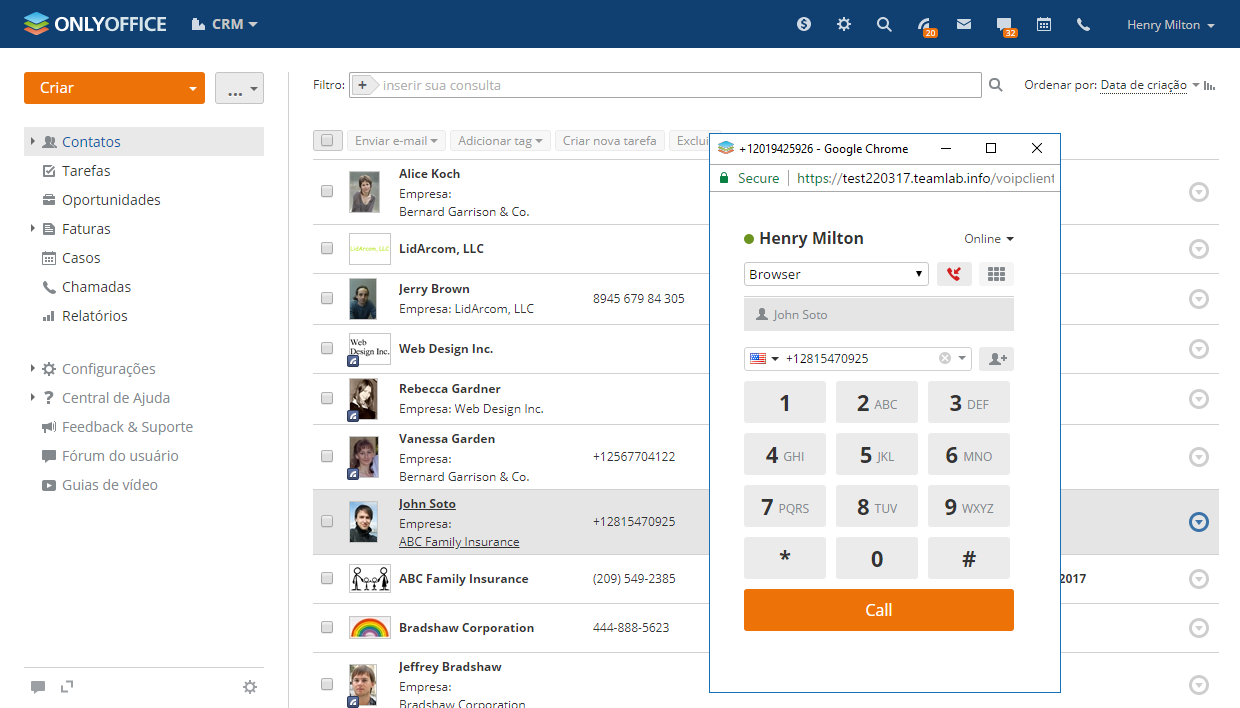The height and width of the screenshot is (708, 1240).
Task: Click the Talk chat icon in header
Action: pyautogui.click(x=1004, y=24)
